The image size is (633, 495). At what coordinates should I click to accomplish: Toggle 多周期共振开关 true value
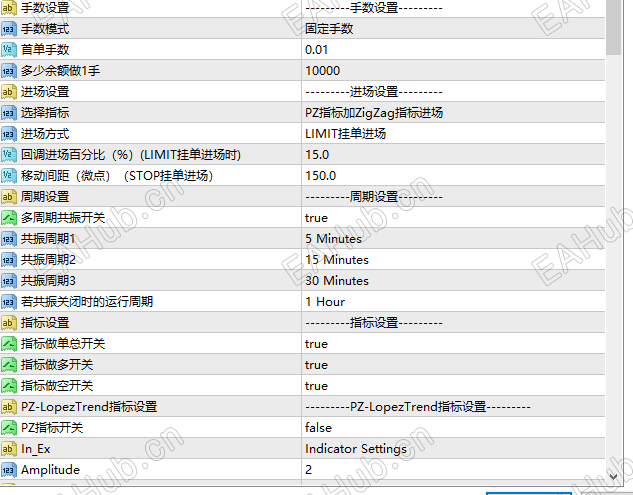point(453,218)
